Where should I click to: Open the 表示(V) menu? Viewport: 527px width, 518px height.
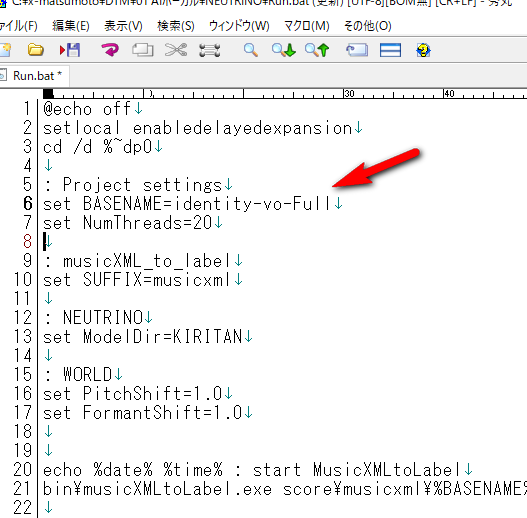click(x=123, y=26)
